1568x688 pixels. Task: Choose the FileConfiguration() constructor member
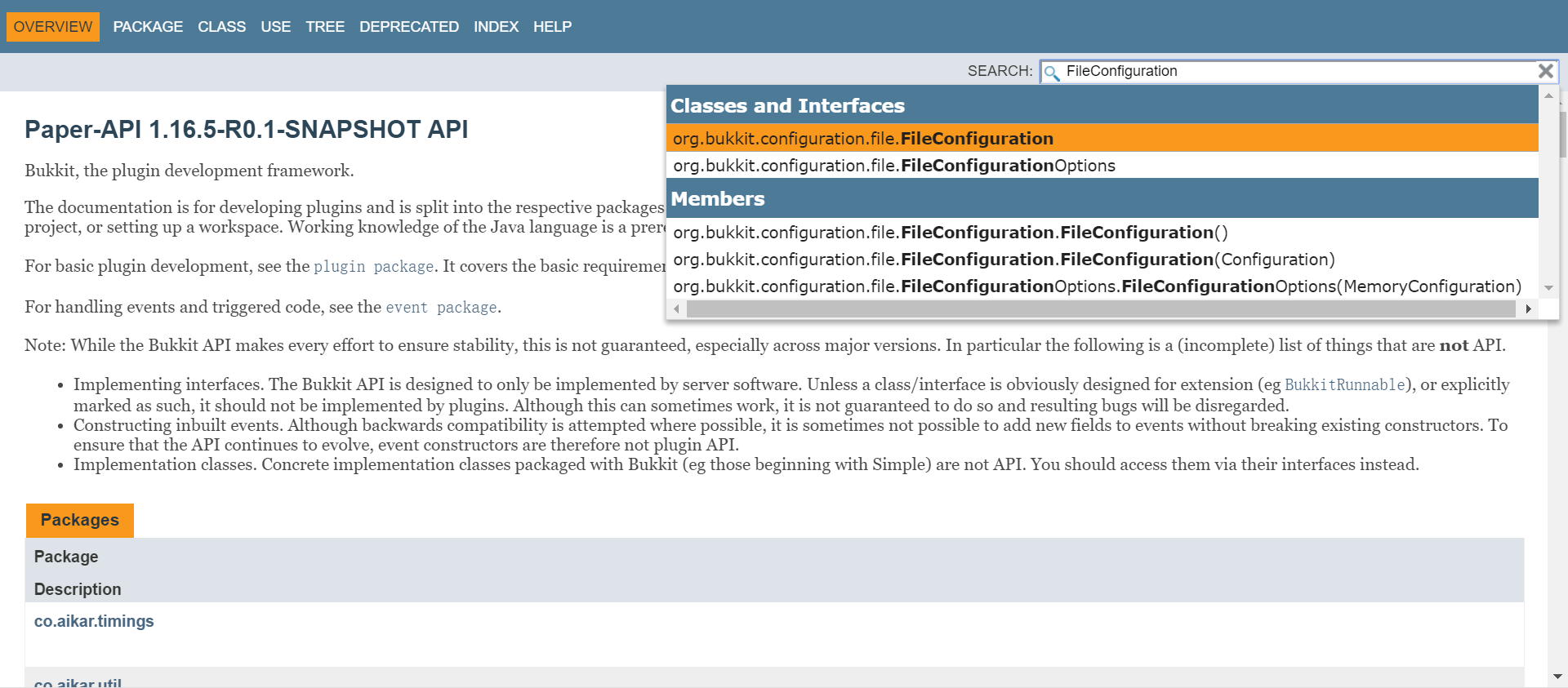1102,233
